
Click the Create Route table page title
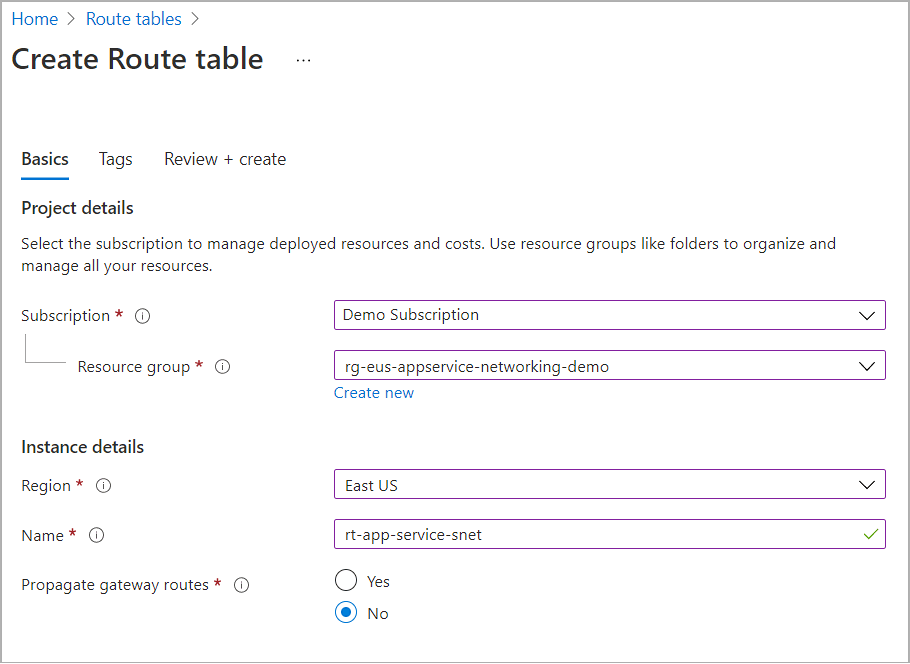pyautogui.click(x=137, y=59)
